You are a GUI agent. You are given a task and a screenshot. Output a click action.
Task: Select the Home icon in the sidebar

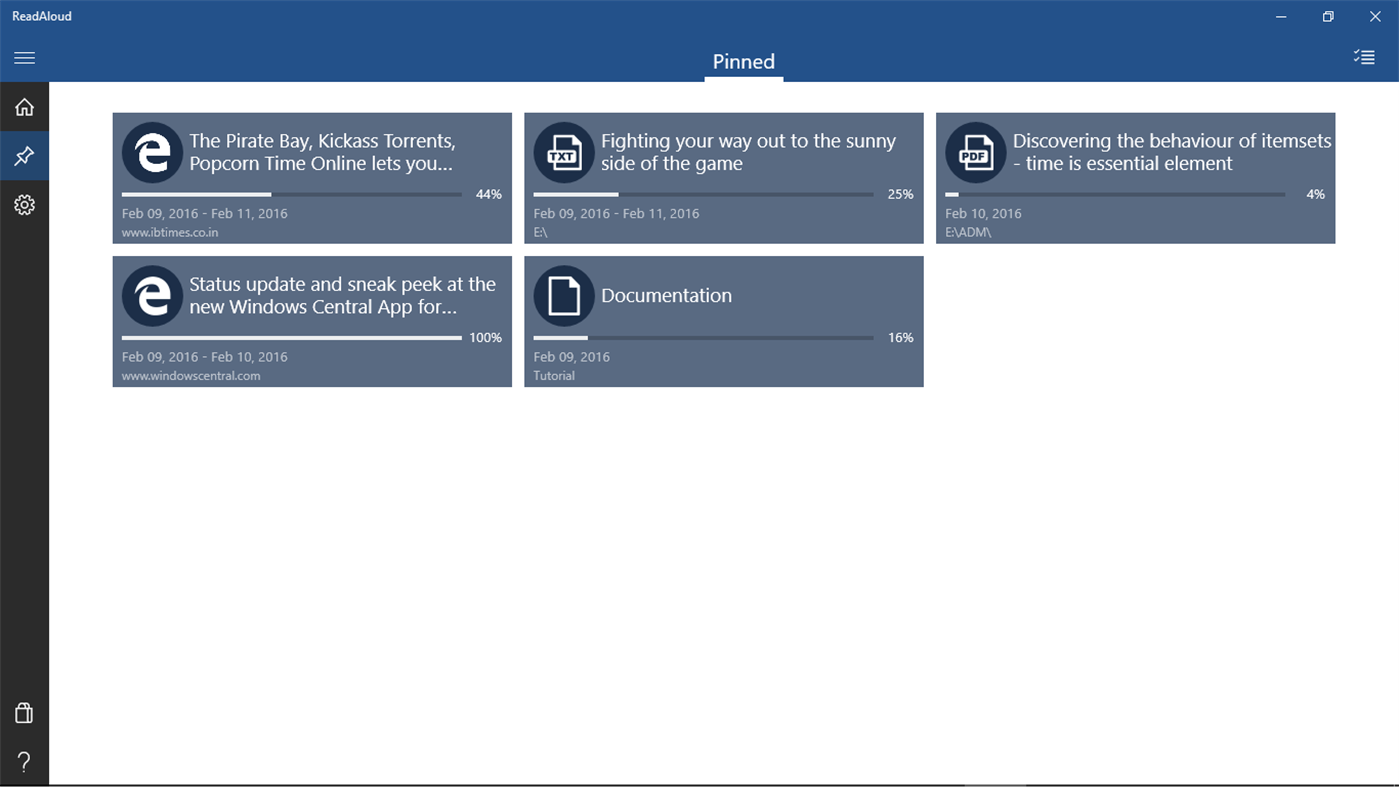click(x=23, y=107)
